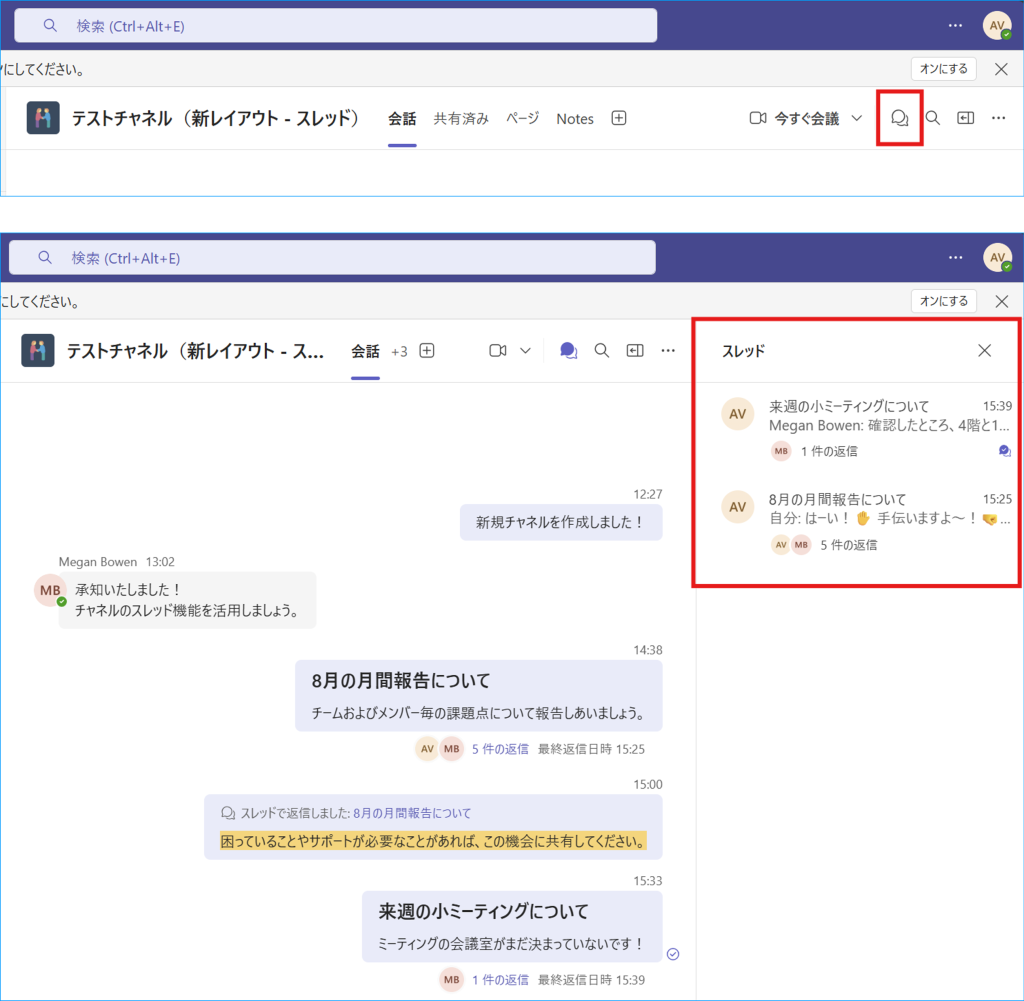Click 5 件の返信 in thread panel
The height and width of the screenshot is (1001, 1024).
(848, 545)
